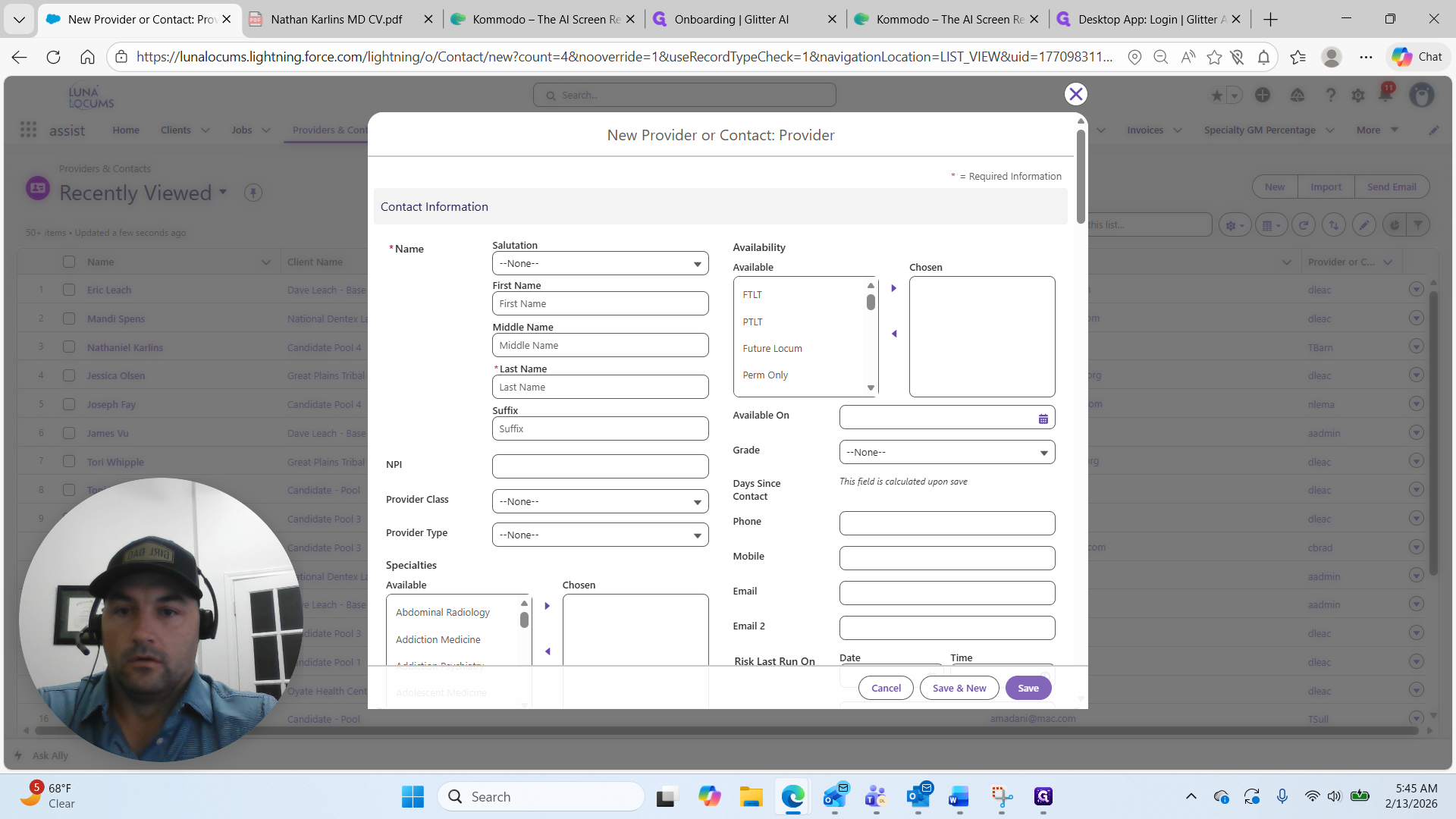
Task: Click the dialog's vertical scrollbar thumb
Action: (1081, 176)
